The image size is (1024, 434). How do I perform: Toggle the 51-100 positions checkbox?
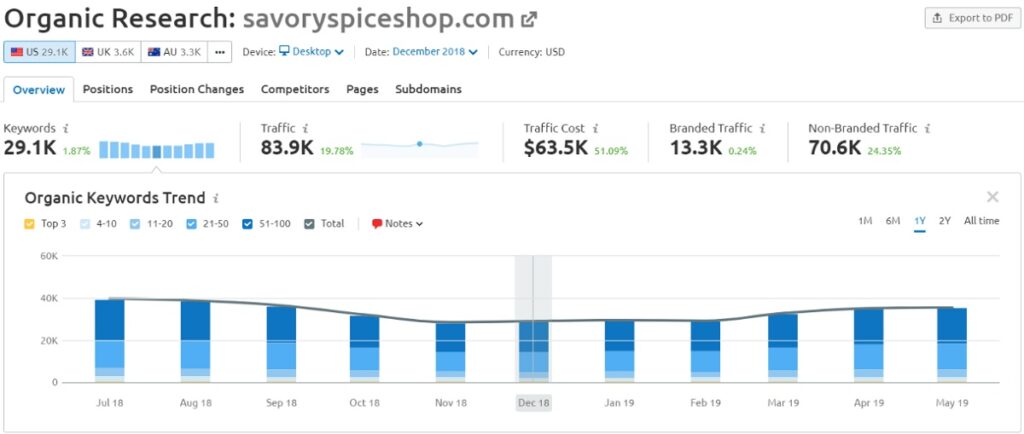point(248,224)
